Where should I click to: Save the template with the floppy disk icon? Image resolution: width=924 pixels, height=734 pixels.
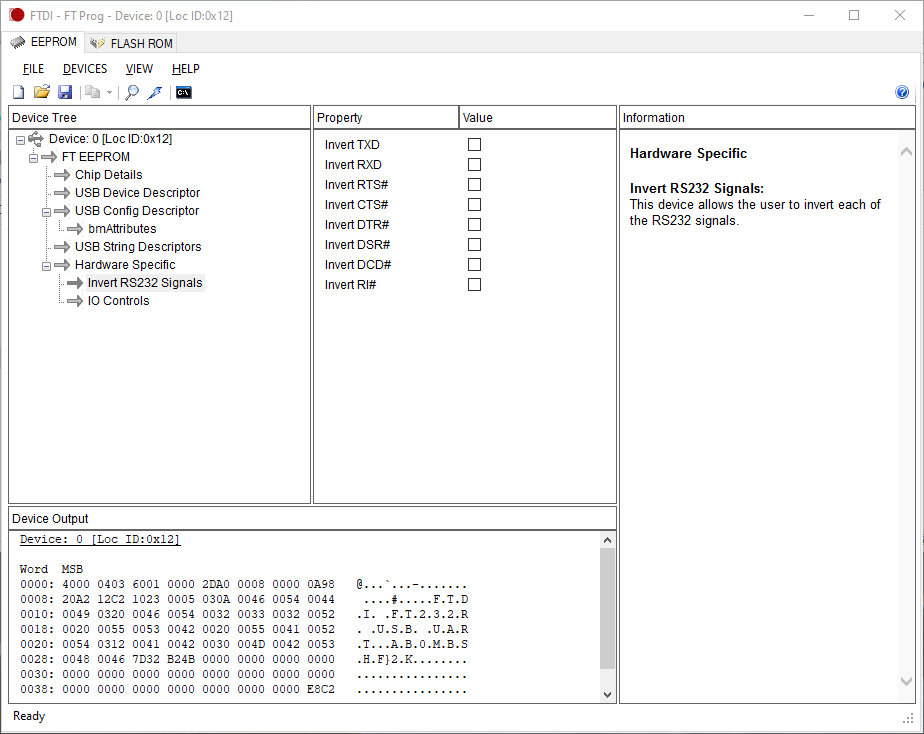pyautogui.click(x=65, y=92)
